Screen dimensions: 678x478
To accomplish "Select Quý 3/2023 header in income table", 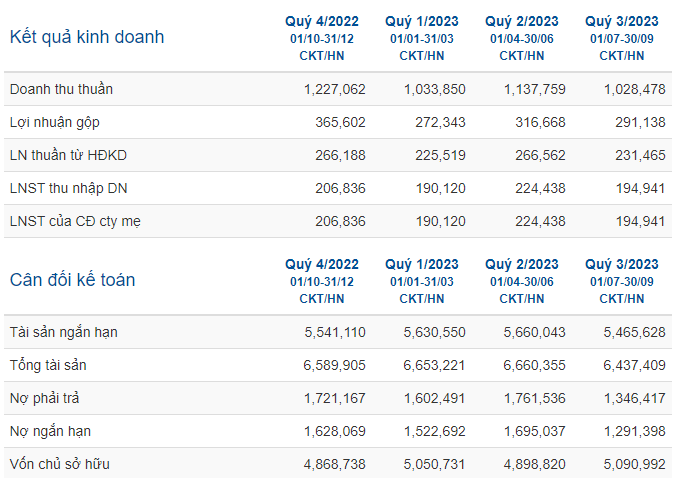I will click(x=621, y=21).
